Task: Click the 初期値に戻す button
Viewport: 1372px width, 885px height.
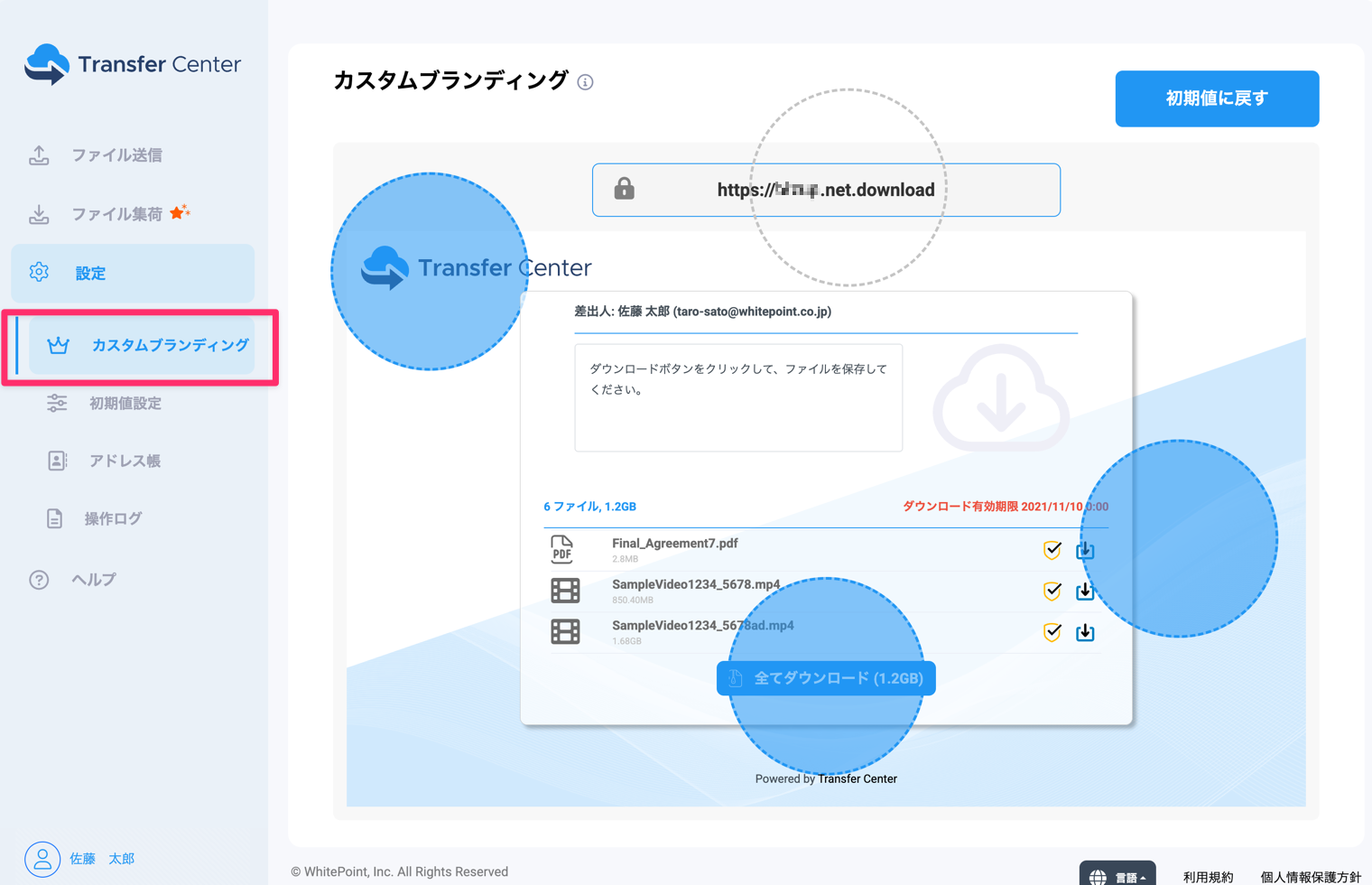Action: pos(1217,98)
